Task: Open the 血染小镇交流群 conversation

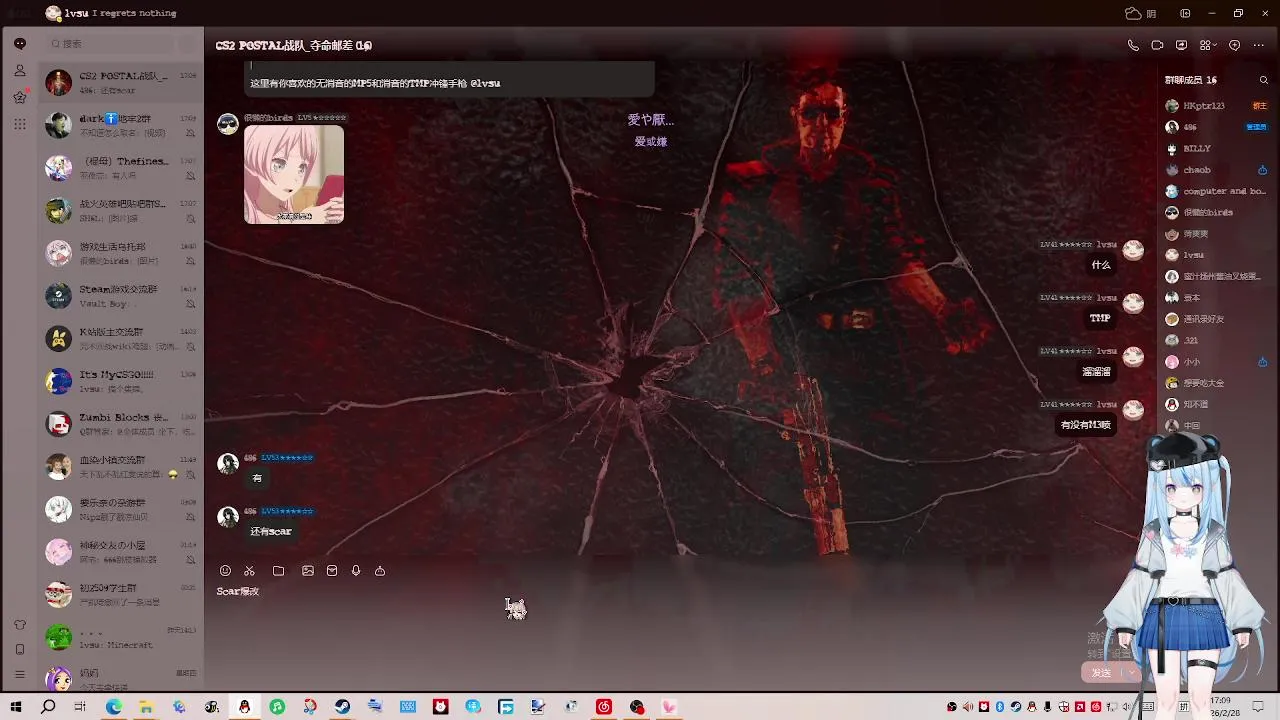Action: point(121,467)
